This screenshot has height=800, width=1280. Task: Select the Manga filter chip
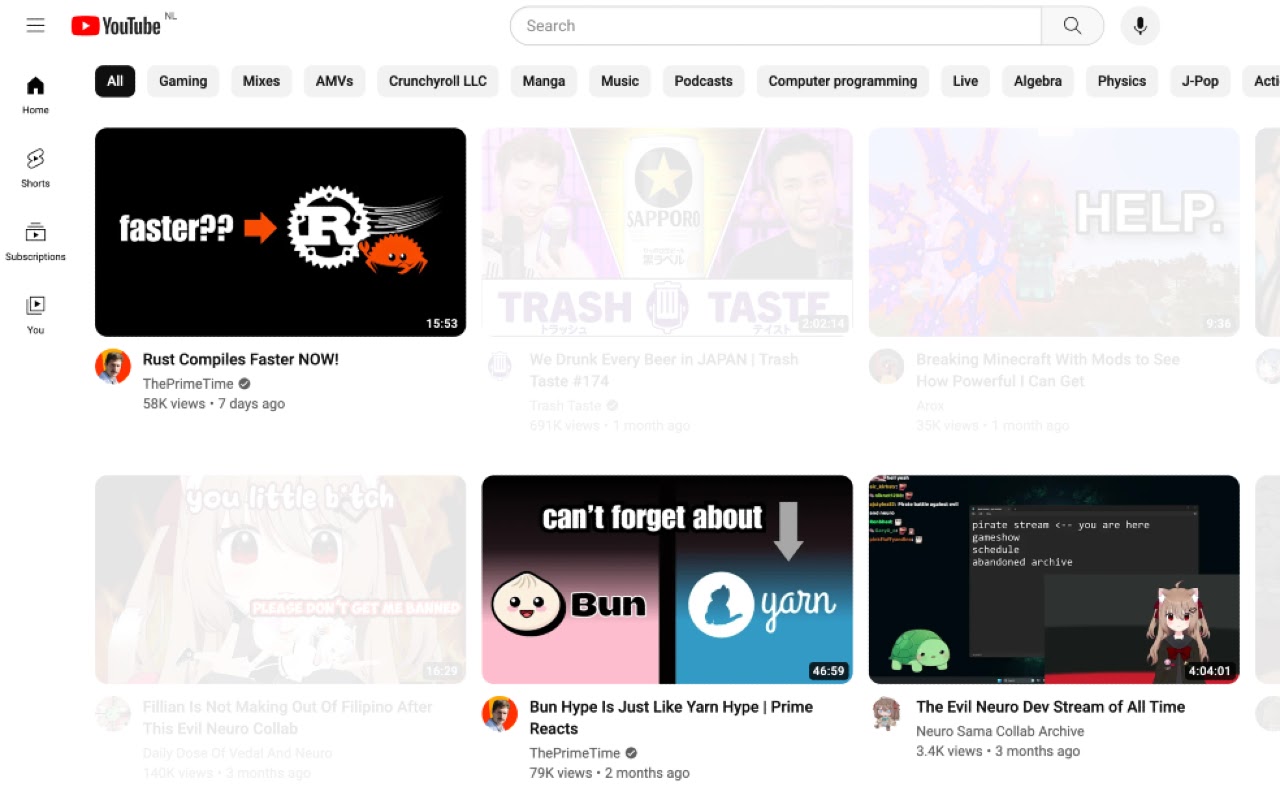pyautogui.click(x=544, y=81)
